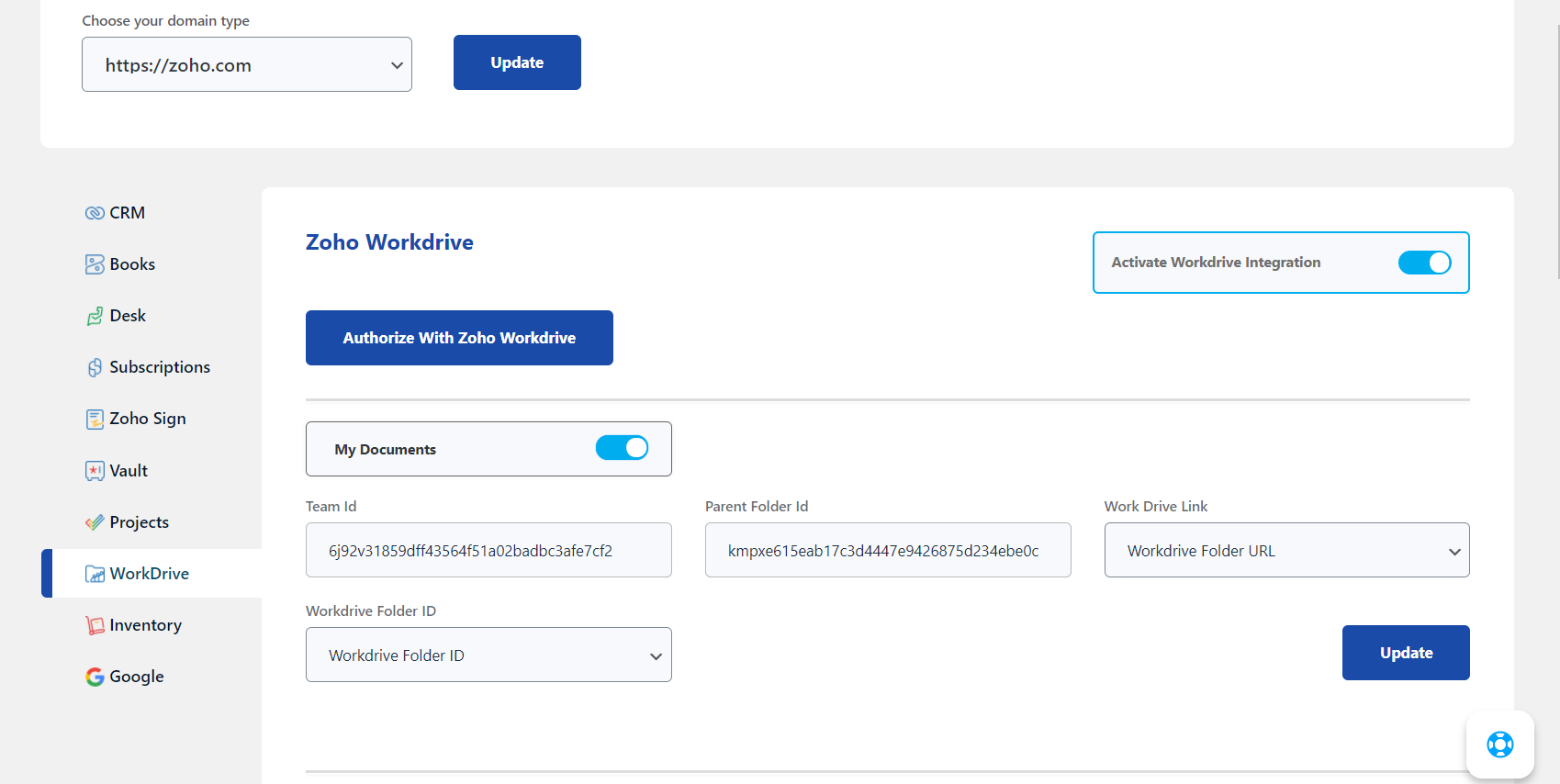Click the 'Work Drive Link' label

[1156, 506]
